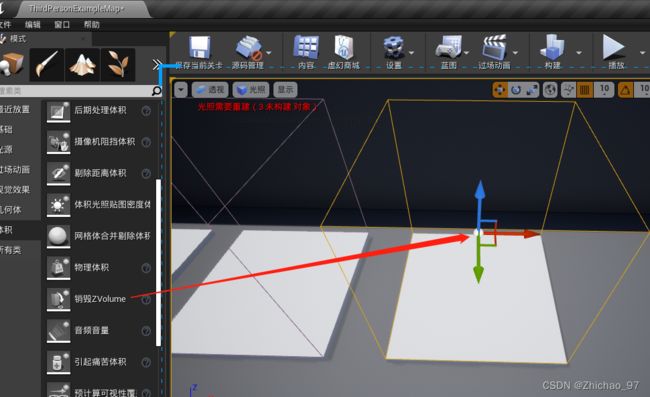650x397 pixels.
Task: Toggle world/local coordinate globe icon
Action: tap(551, 90)
